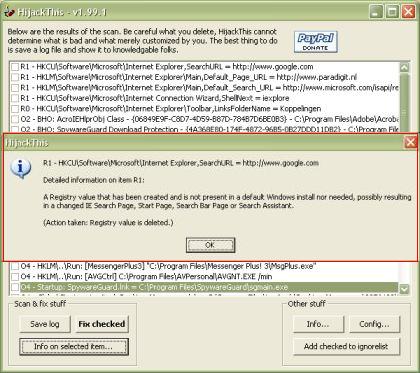420x373 pixels.
Task: Click the scroll down arrow of results list
Action: [404, 289]
